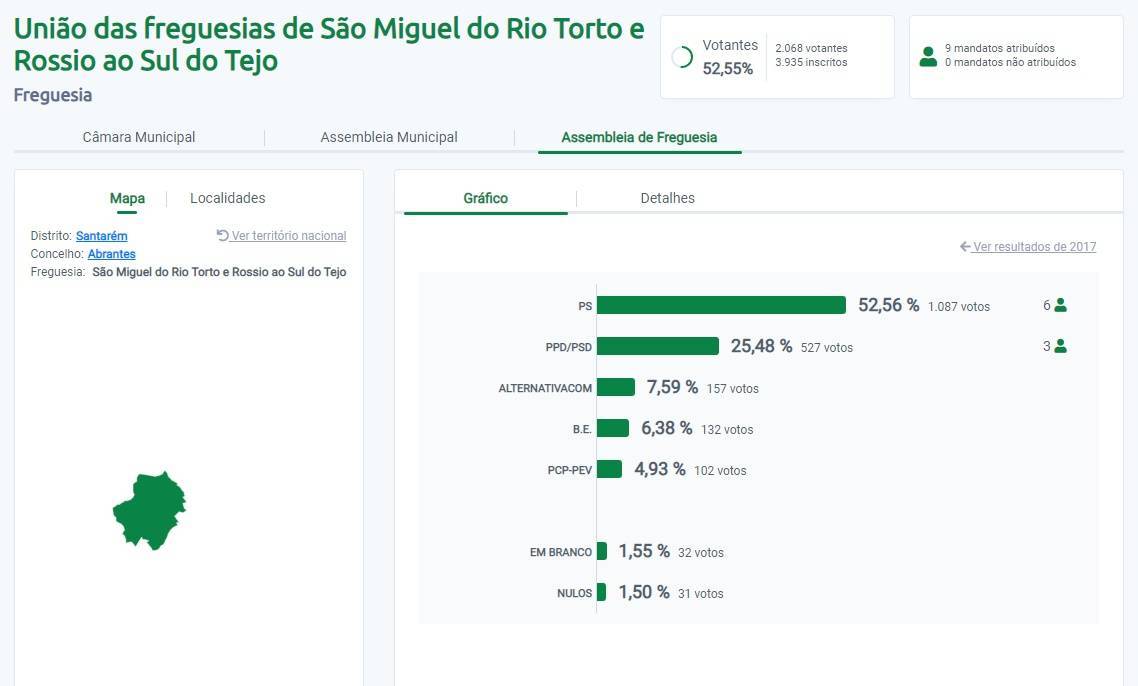The height and width of the screenshot is (686, 1138).
Task: Open the Detalhes results tab
Action: point(667,198)
